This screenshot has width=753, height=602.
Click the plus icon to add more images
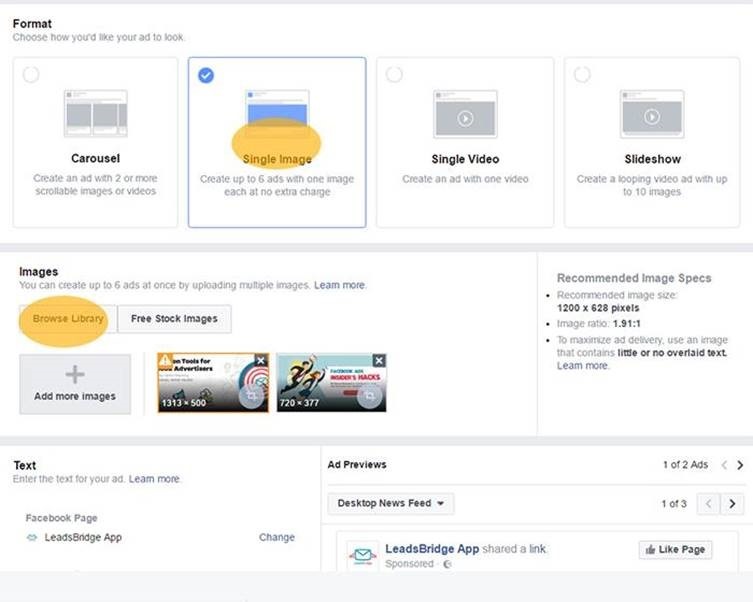tap(75, 374)
